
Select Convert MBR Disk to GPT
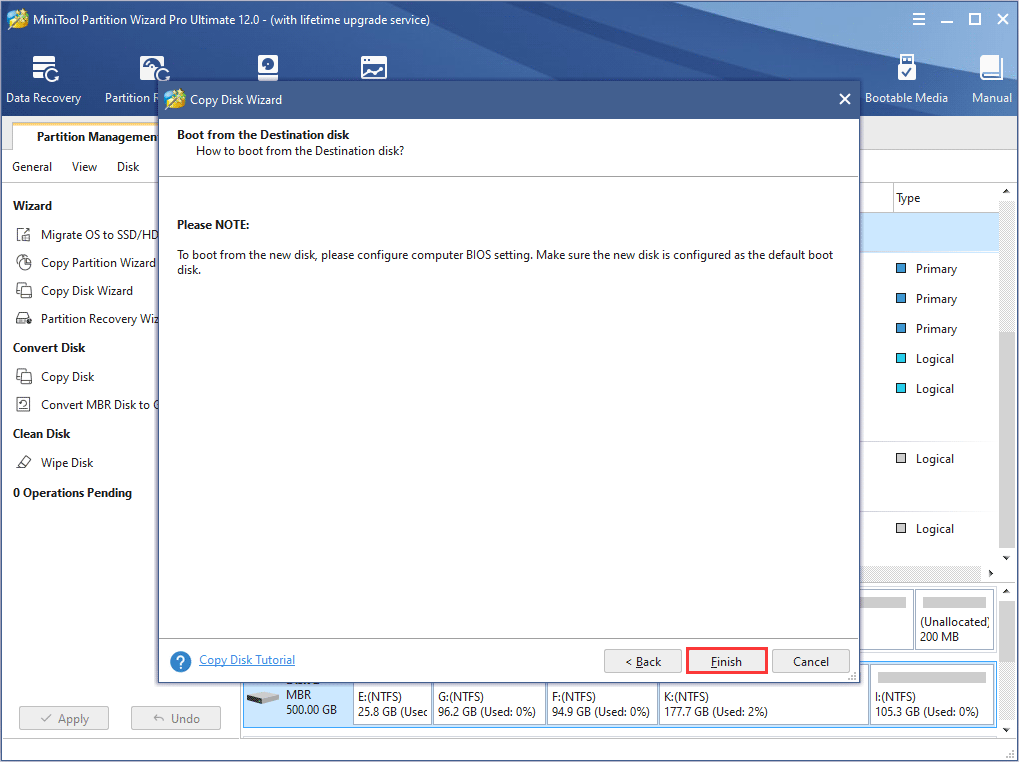tap(86, 405)
